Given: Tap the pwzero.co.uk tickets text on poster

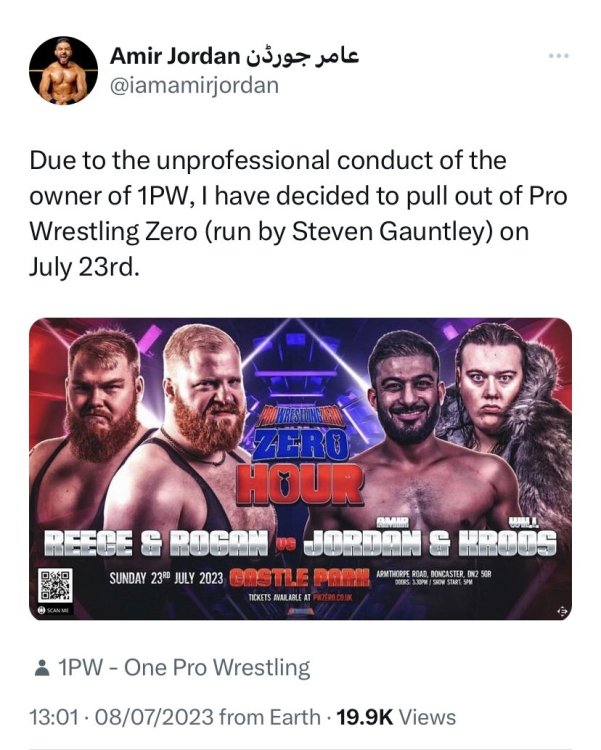Looking at the screenshot, I should point(300,597).
